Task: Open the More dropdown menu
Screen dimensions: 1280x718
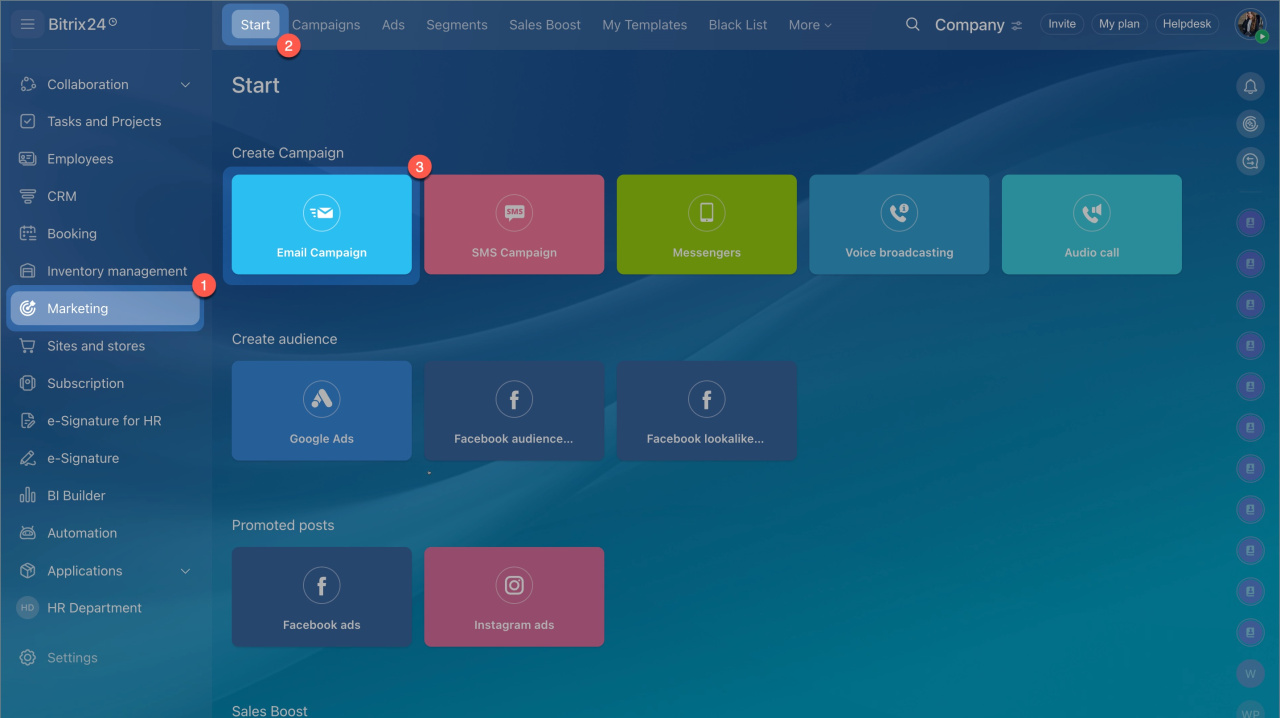Action: [809, 25]
